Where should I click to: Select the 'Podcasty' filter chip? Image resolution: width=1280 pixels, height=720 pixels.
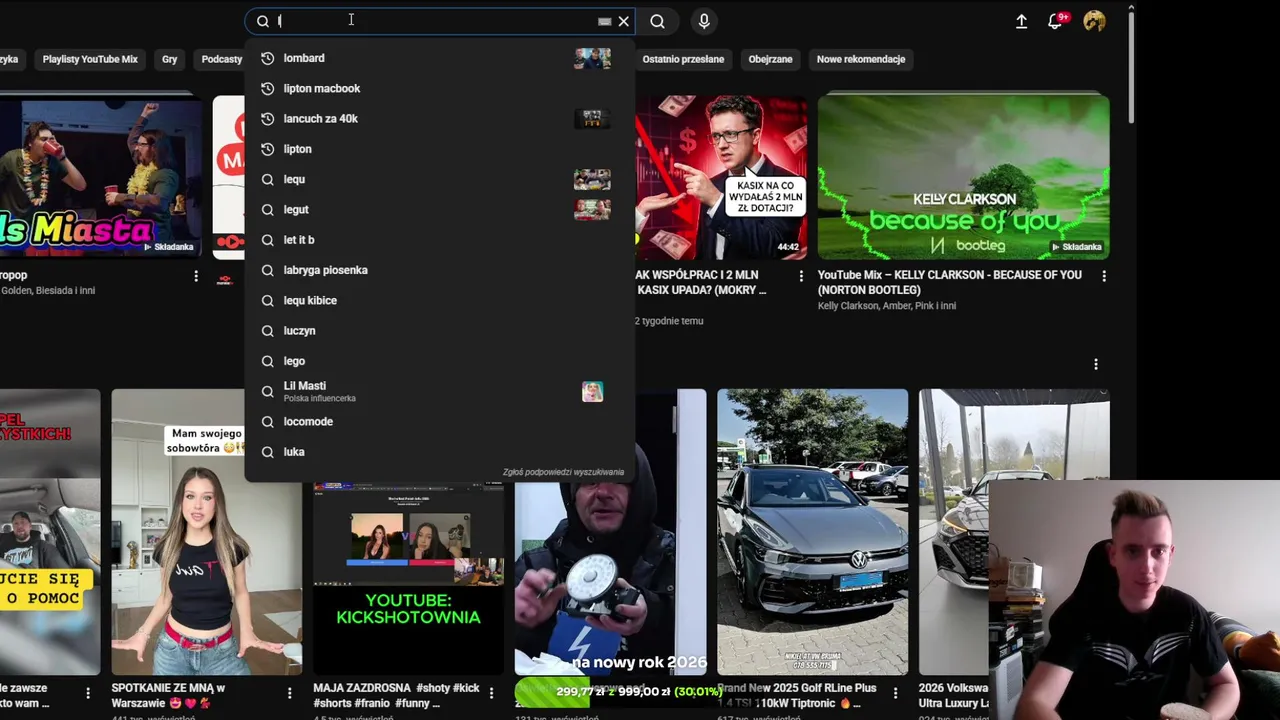pyautogui.click(x=221, y=59)
